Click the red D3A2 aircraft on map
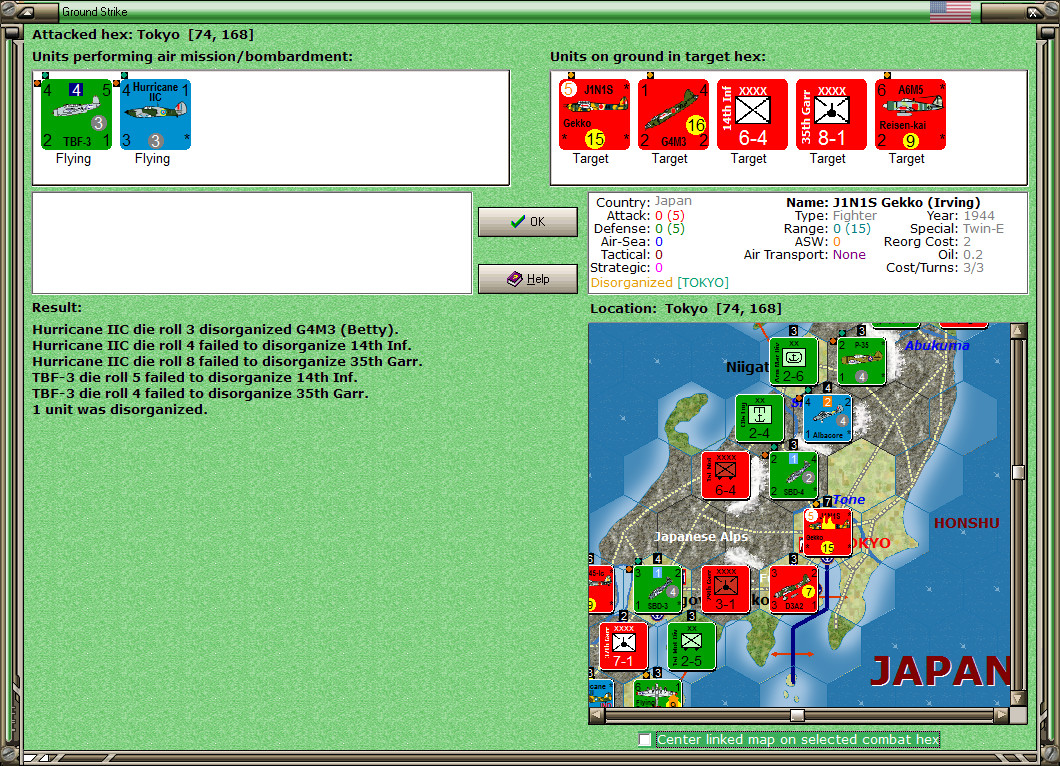1060x766 pixels. [794, 589]
